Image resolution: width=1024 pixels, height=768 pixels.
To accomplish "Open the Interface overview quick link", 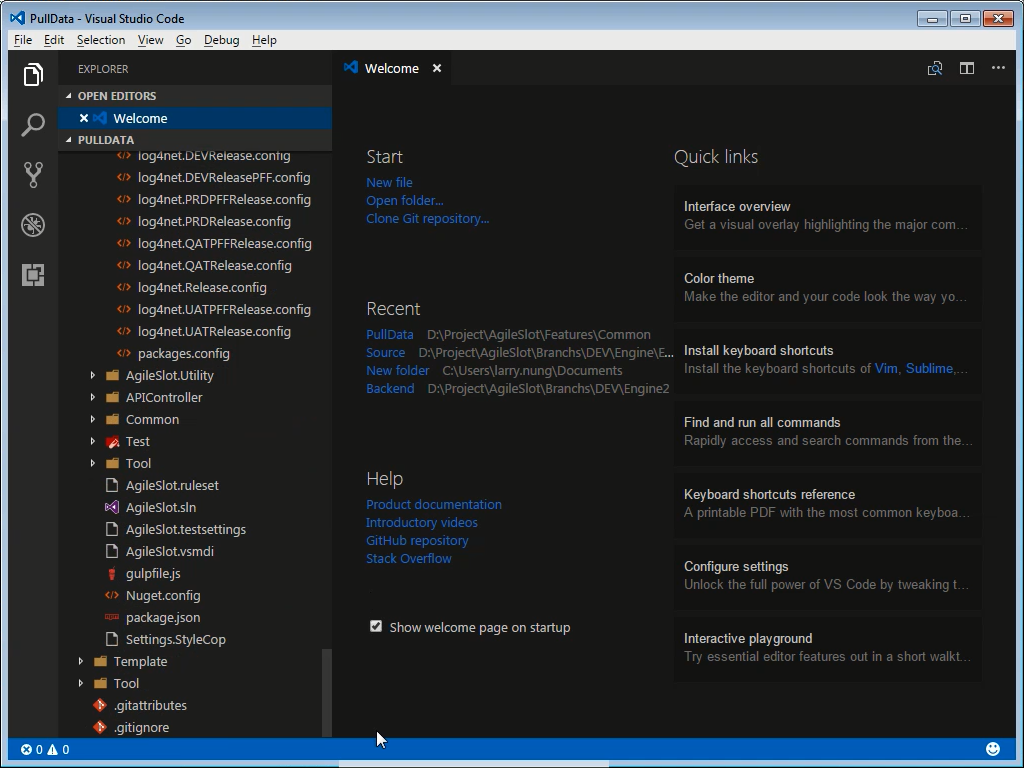I will tap(827, 216).
